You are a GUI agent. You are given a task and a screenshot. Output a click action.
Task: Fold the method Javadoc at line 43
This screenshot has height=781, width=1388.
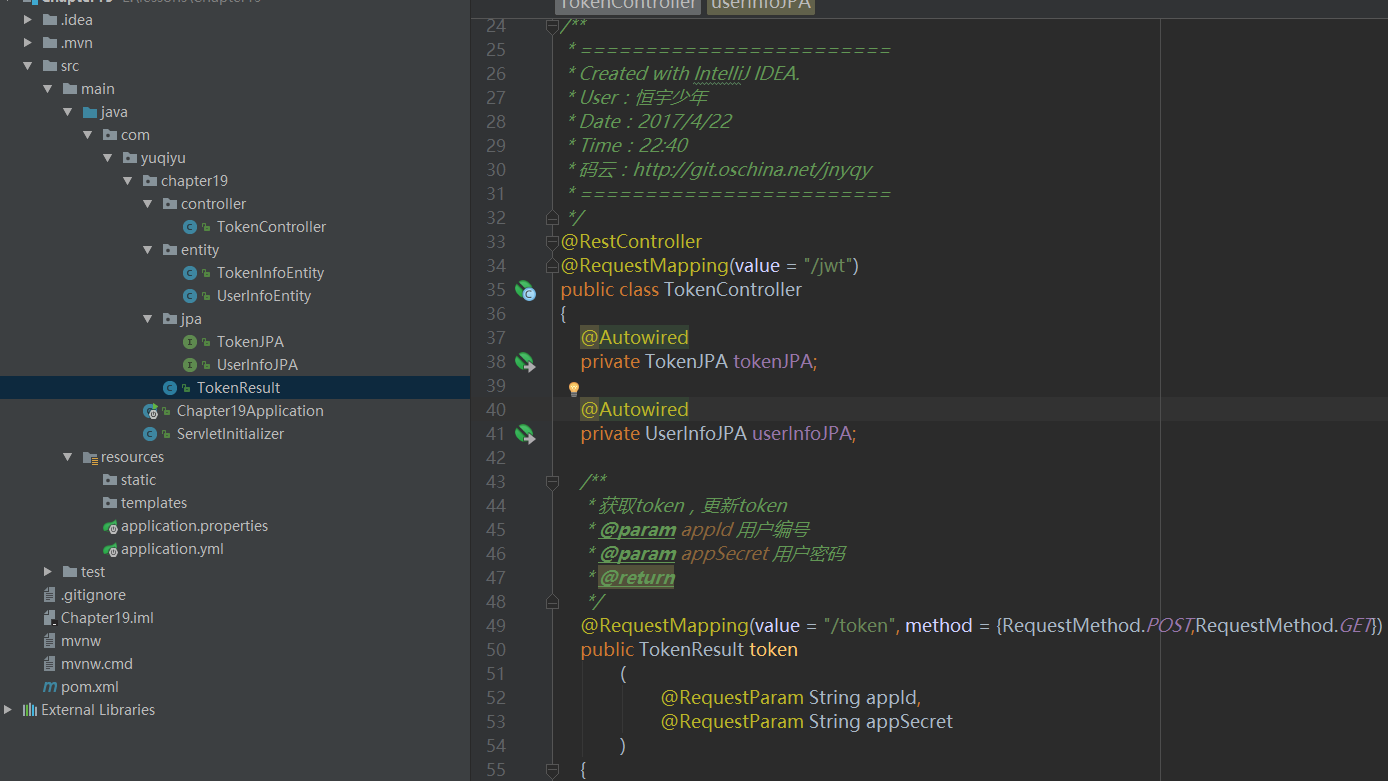tap(552, 482)
